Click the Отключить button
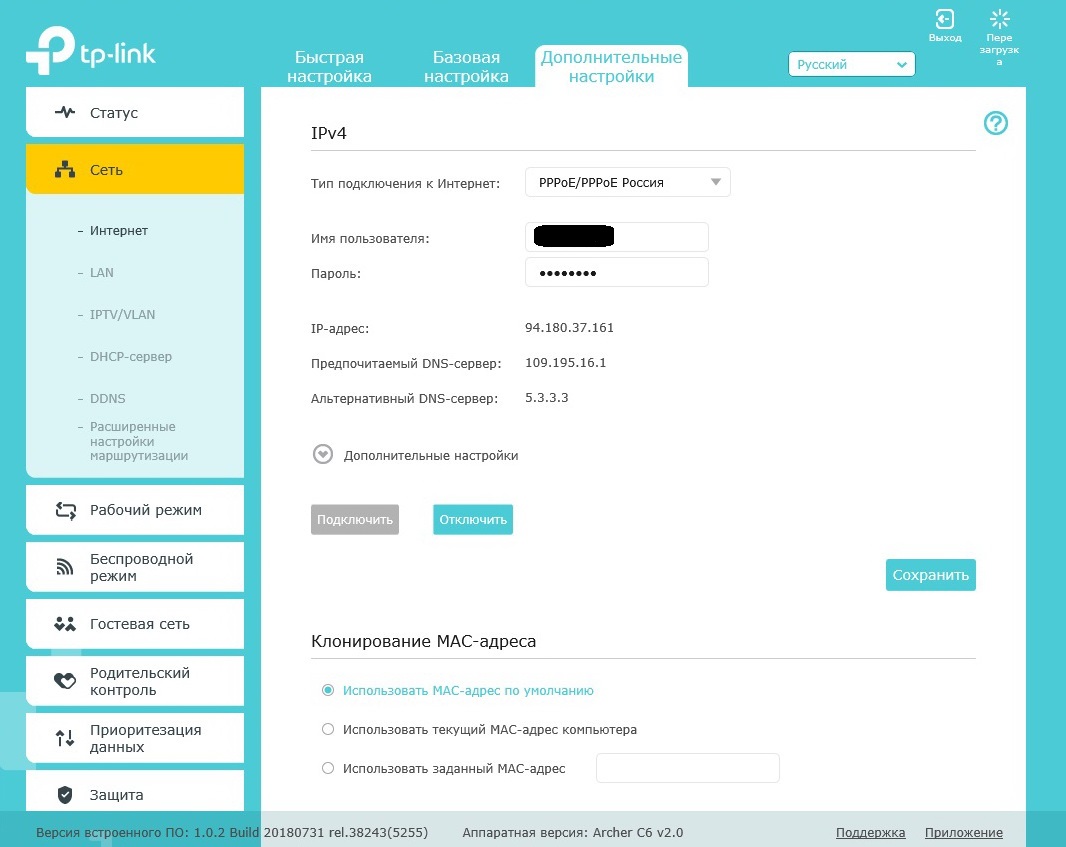The image size is (1066, 847). pos(473,520)
